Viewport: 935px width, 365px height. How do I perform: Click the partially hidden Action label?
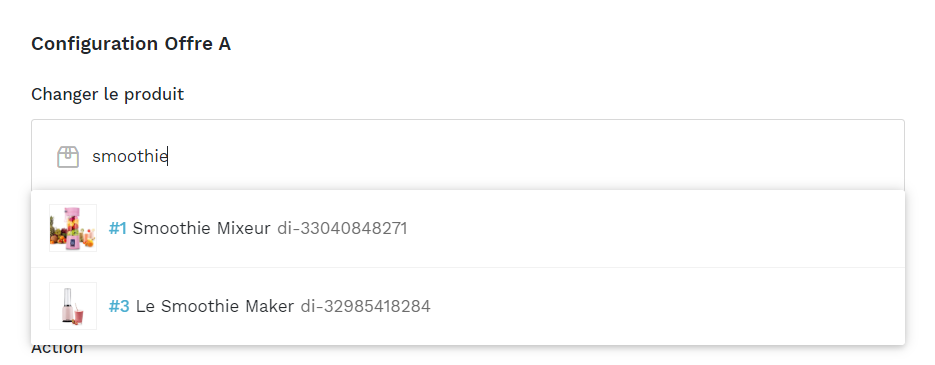[57, 348]
